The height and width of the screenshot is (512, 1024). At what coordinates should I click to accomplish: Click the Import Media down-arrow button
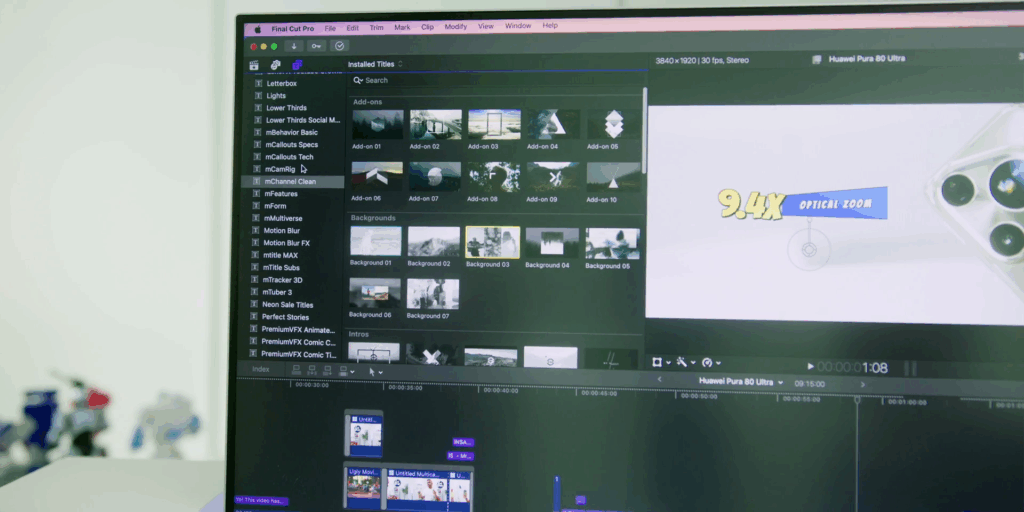click(x=294, y=46)
